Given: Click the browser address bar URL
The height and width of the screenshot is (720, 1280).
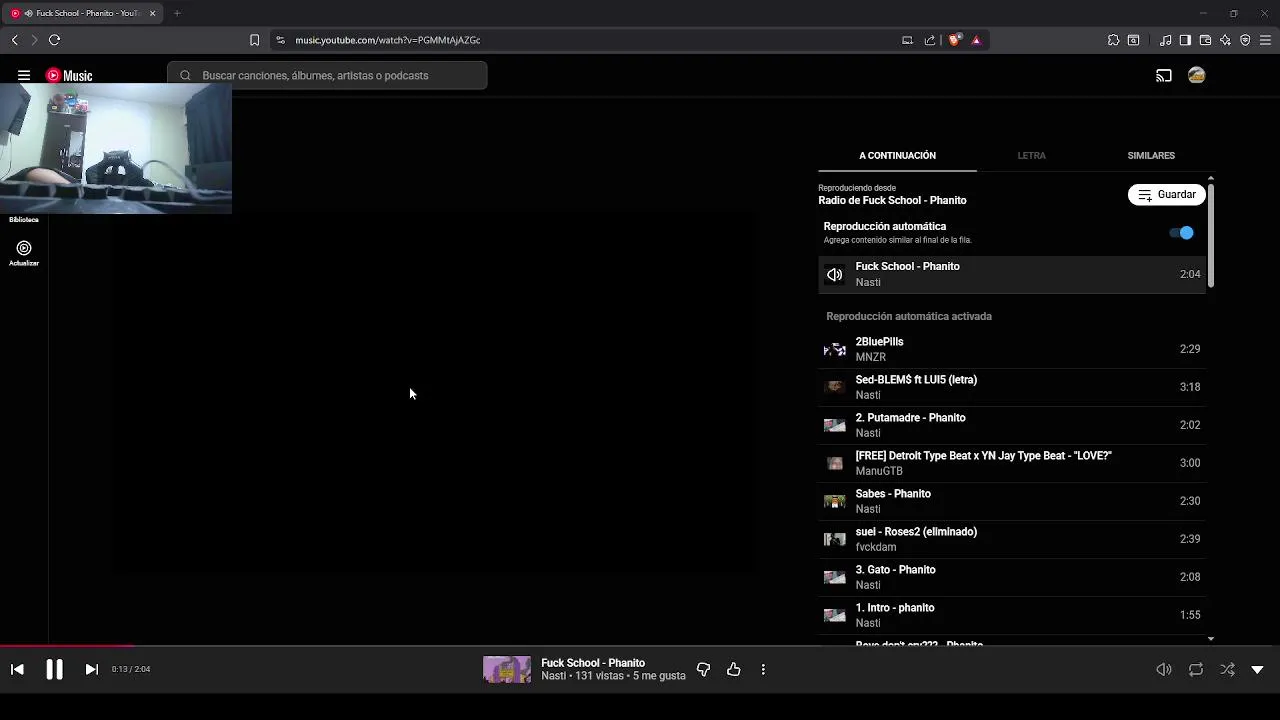Looking at the screenshot, I should pos(388,40).
